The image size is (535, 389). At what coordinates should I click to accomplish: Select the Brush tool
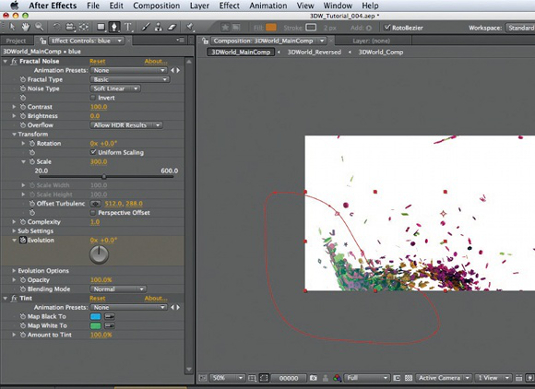tap(146, 27)
